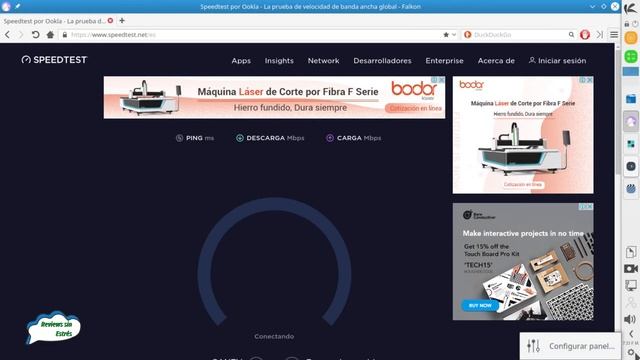Image resolution: width=640 pixels, height=360 pixels.
Task: Click the teal squares app icon in panel
Action: [631, 144]
